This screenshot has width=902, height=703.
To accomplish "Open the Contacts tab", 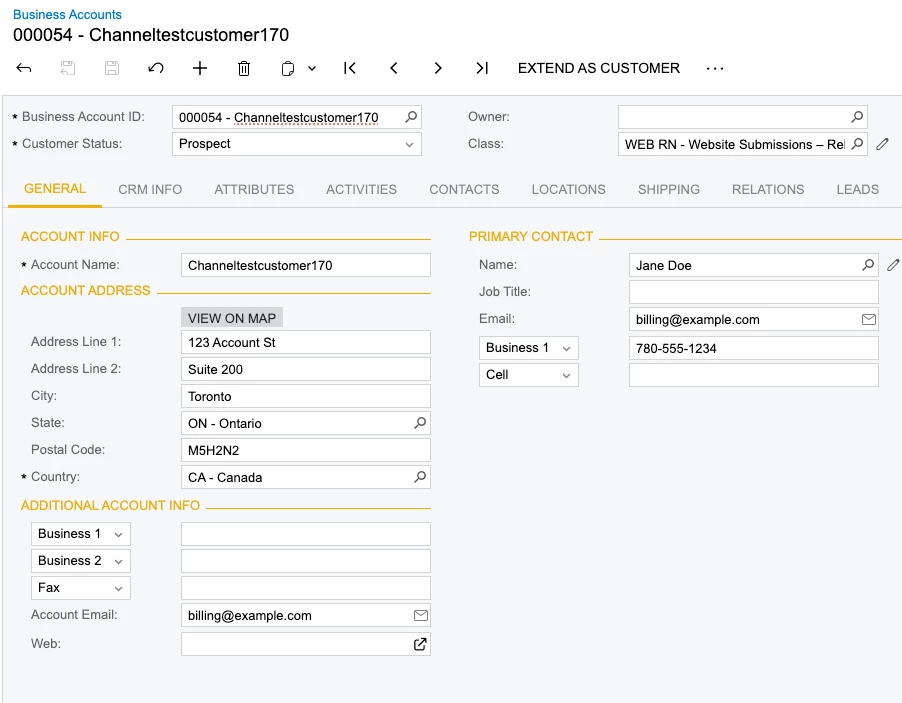I will point(464,189).
